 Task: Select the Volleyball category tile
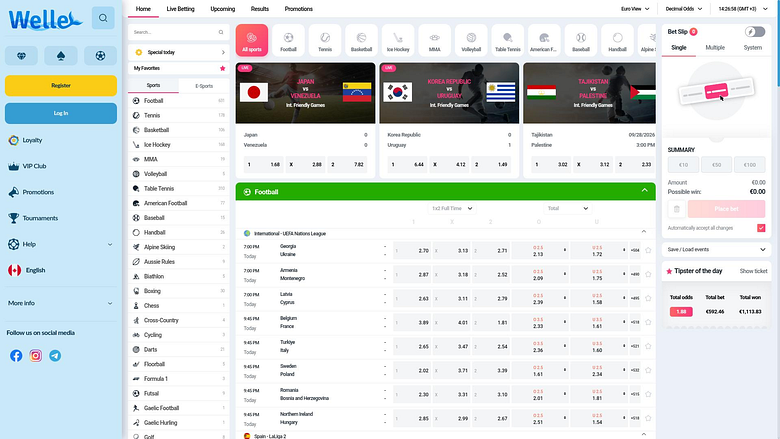tap(471, 40)
